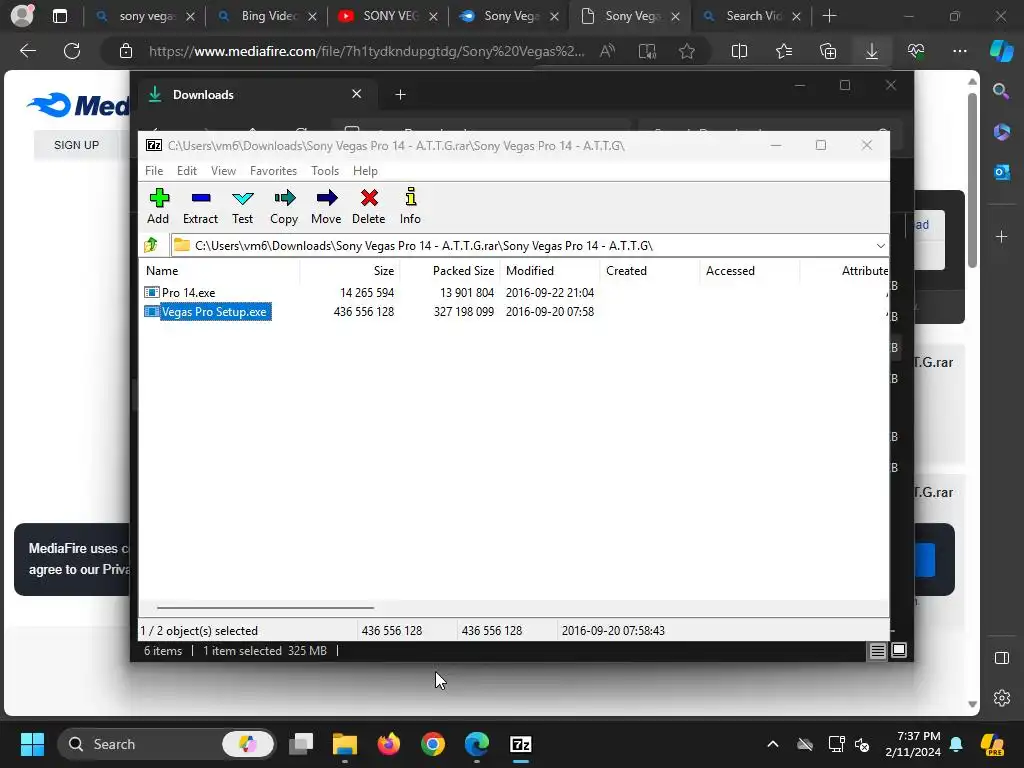Open the Info toolbar button
The image size is (1024, 768).
pyautogui.click(x=410, y=206)
